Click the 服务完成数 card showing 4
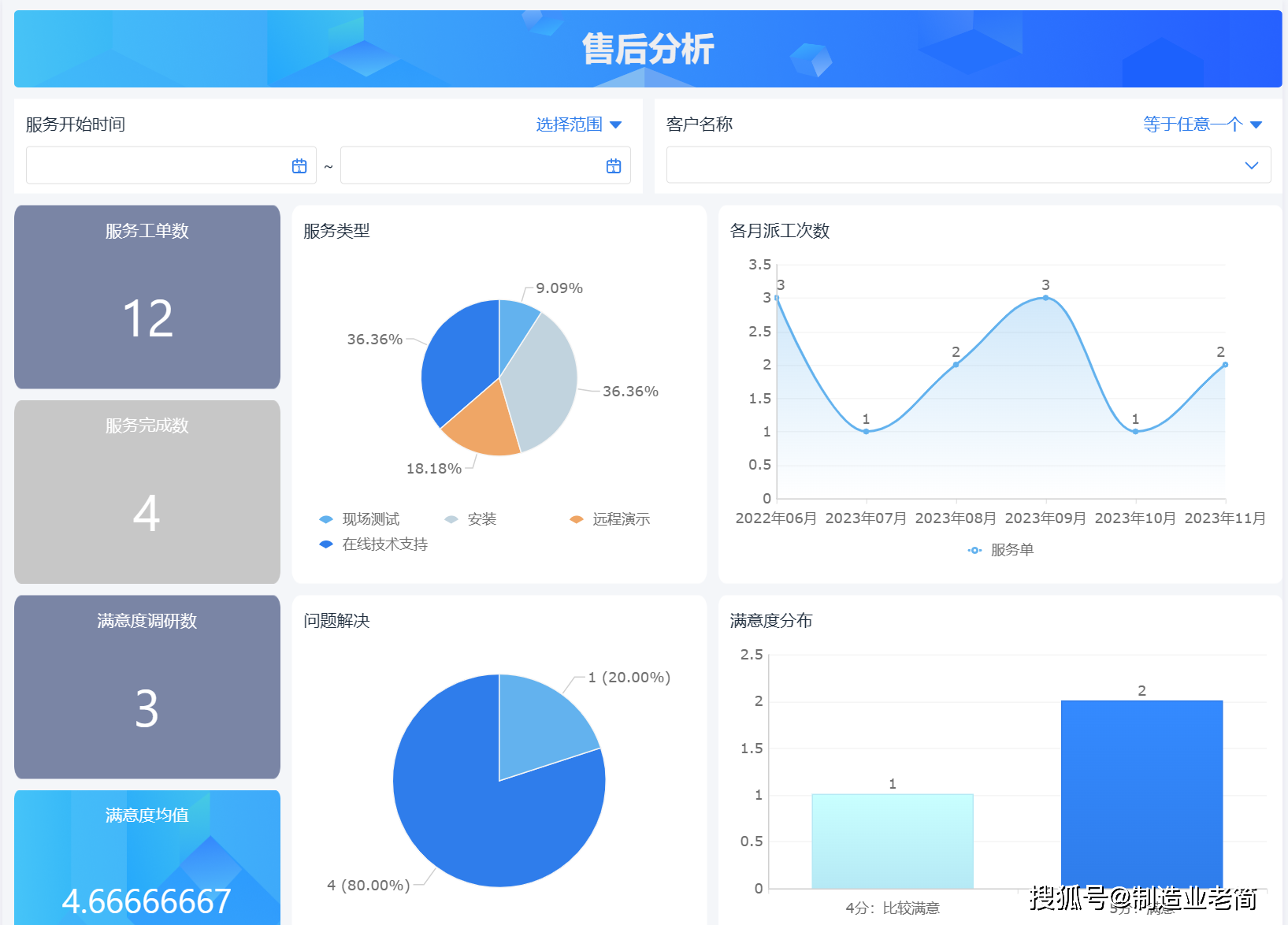The width and height of the screenshot is (1288, 925). click(x=147, y=492)
